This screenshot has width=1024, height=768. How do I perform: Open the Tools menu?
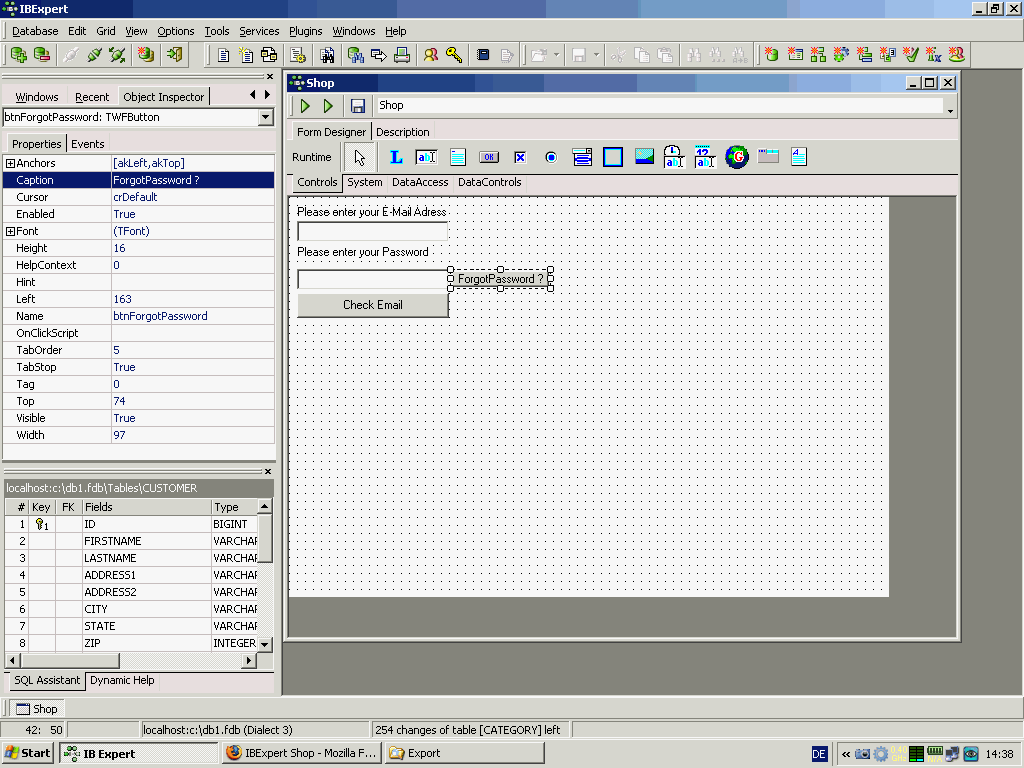coord(217,31)
